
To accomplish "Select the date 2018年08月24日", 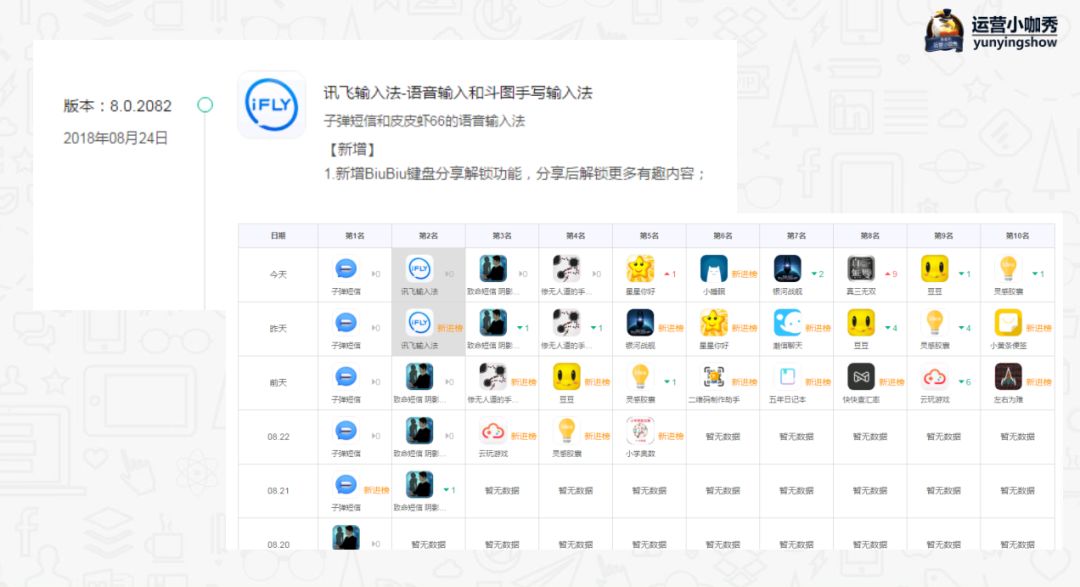I will (x=116, y=138).
